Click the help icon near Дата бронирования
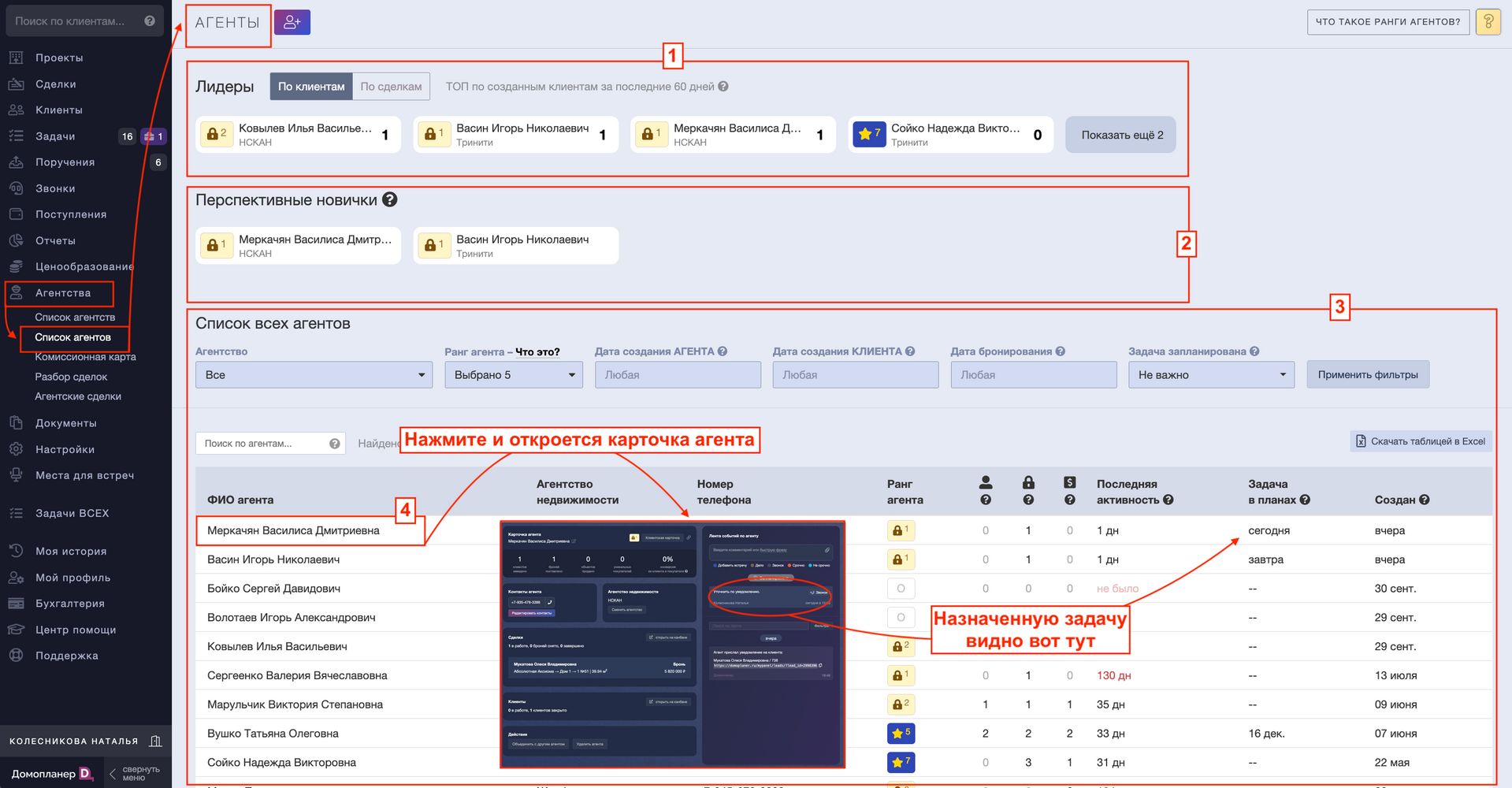1512x788 pixels. 1061,351
